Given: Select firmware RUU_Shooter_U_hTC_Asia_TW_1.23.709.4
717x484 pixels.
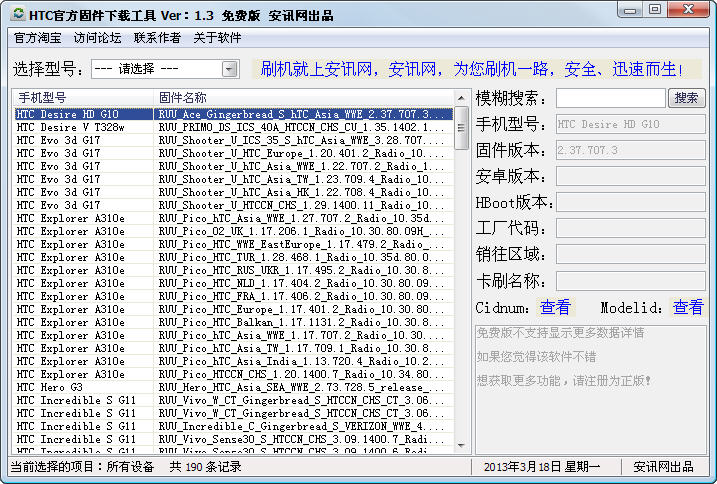Looking at the screenshot, I should click(x=234, y=179).
